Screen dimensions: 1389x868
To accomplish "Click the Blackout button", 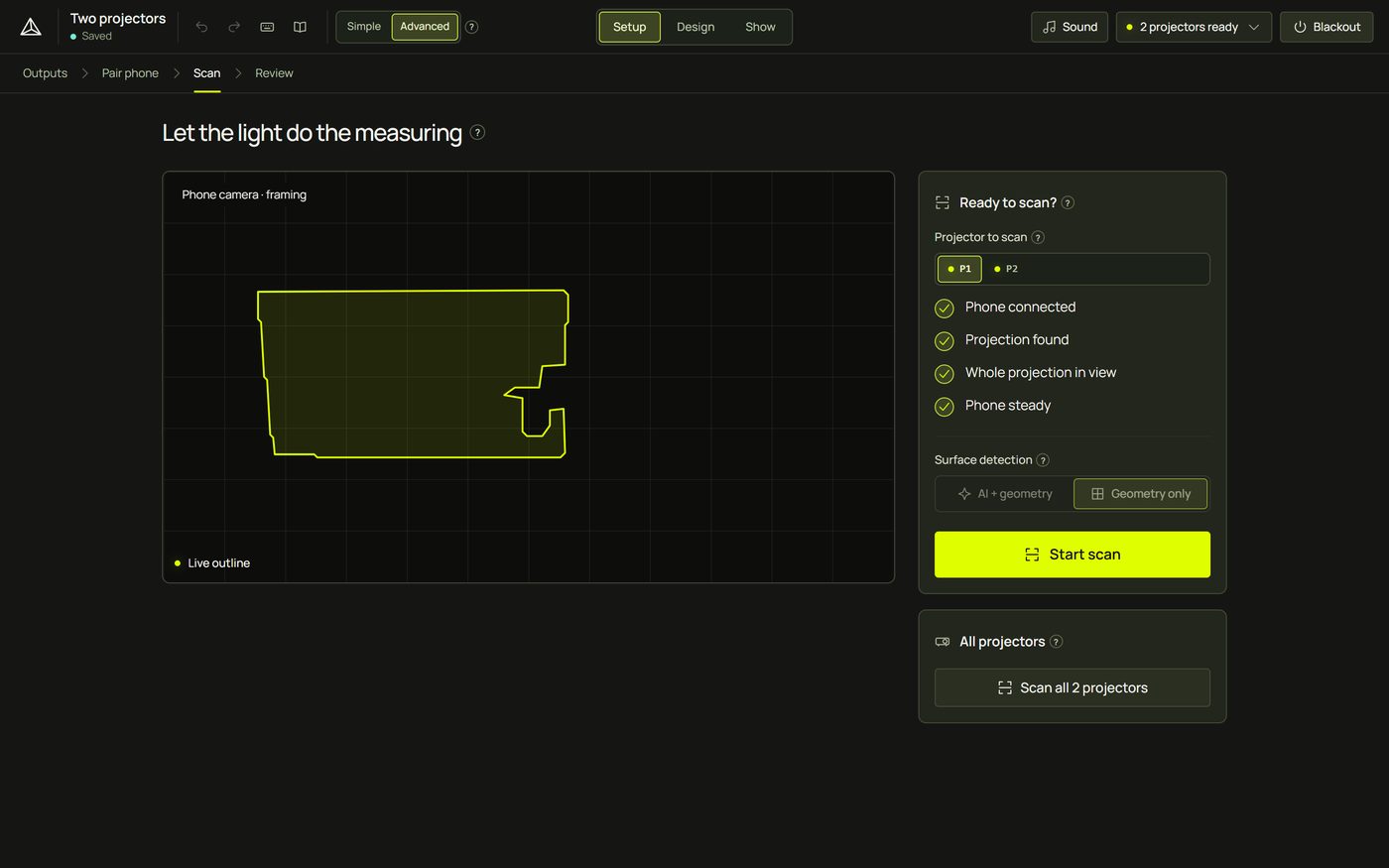I will coord(1326,27).
